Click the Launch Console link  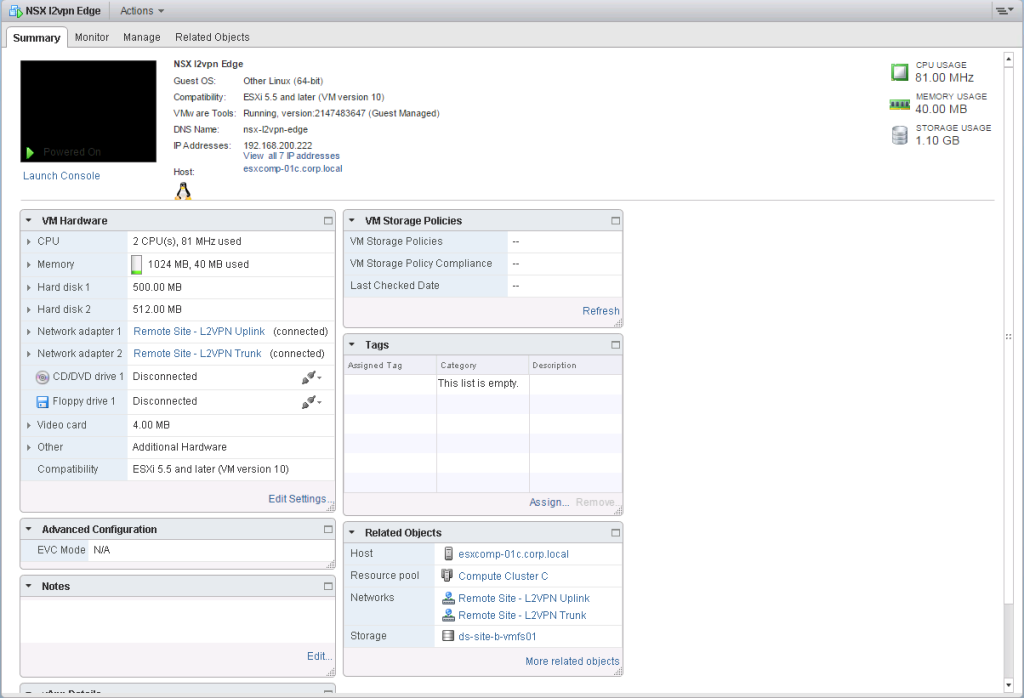61,176
